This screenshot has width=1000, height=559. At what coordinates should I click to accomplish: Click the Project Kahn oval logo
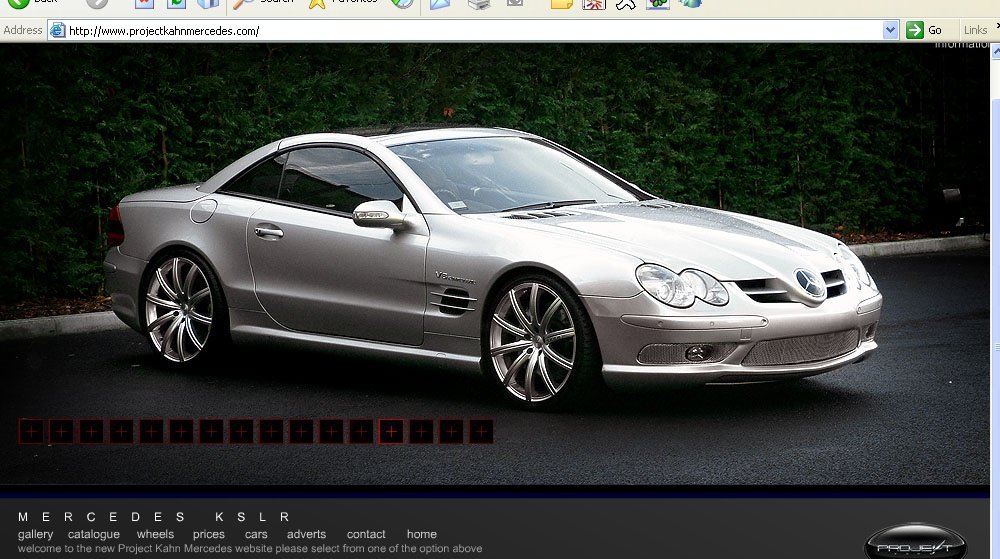point(915,543)
